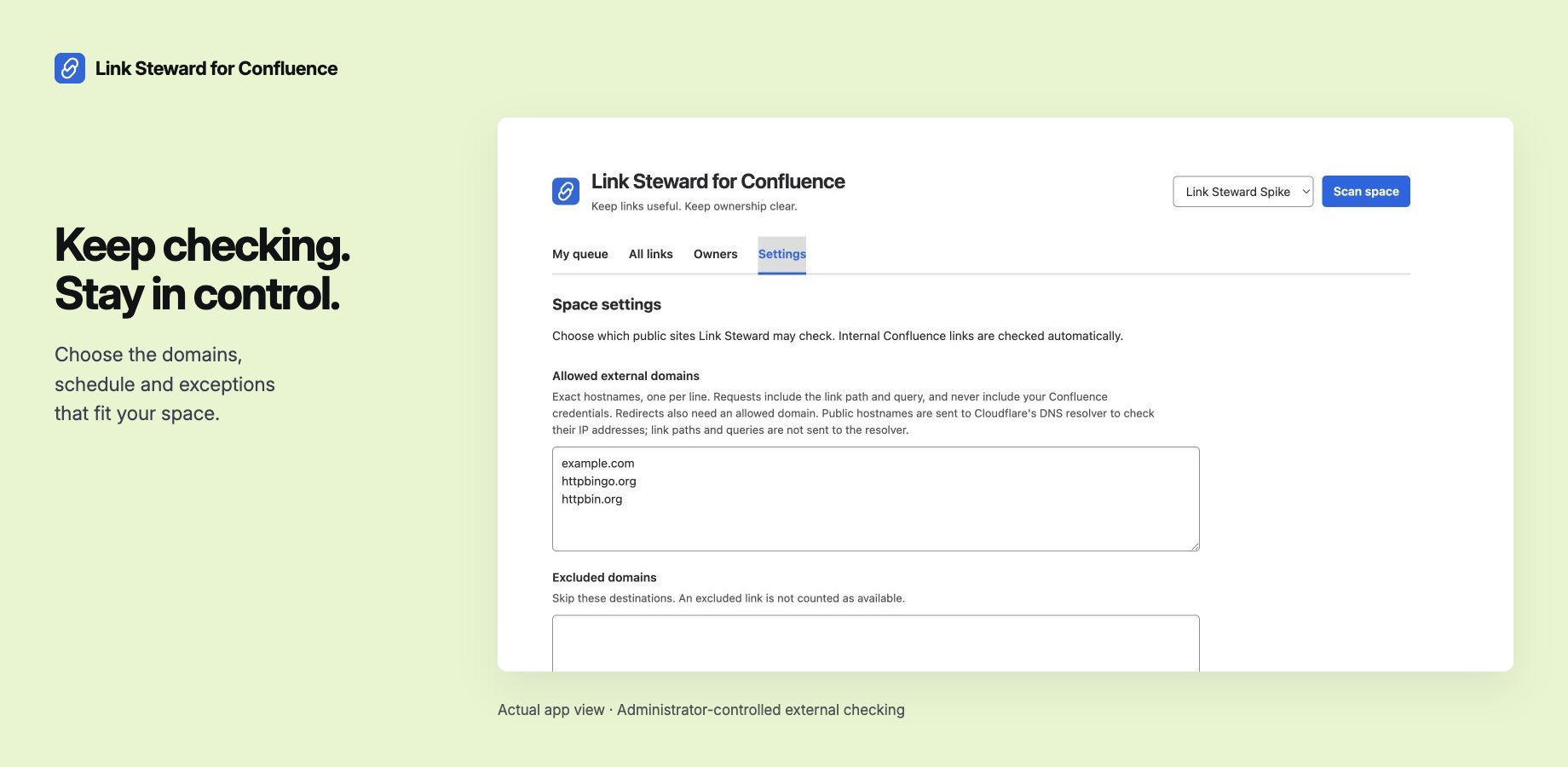Click the 'Keep checking. Stay in control.' headline

202,269
